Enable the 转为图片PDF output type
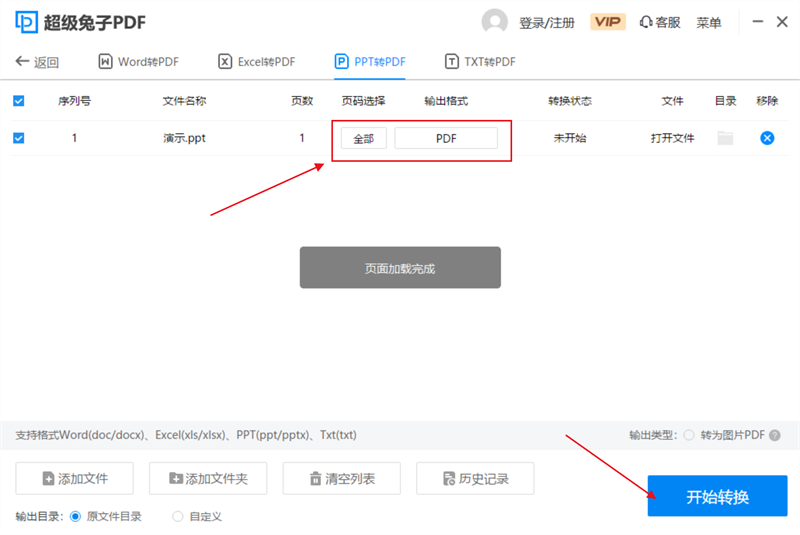This screenshot has height=535, width=800. tap(689, 435)
